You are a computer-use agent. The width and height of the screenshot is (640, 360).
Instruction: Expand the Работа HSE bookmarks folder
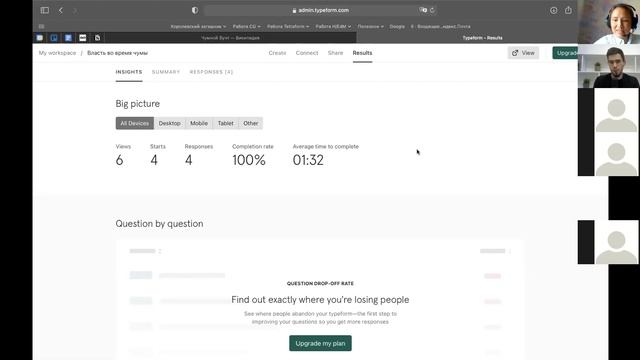tap(333, 27)
